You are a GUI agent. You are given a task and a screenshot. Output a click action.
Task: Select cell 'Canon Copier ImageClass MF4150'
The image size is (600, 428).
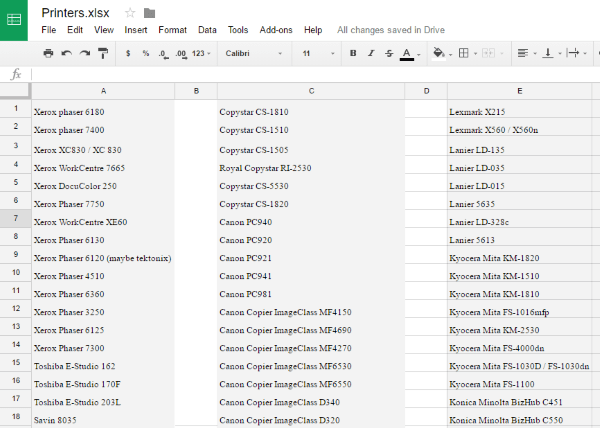(x=311, y=309)
